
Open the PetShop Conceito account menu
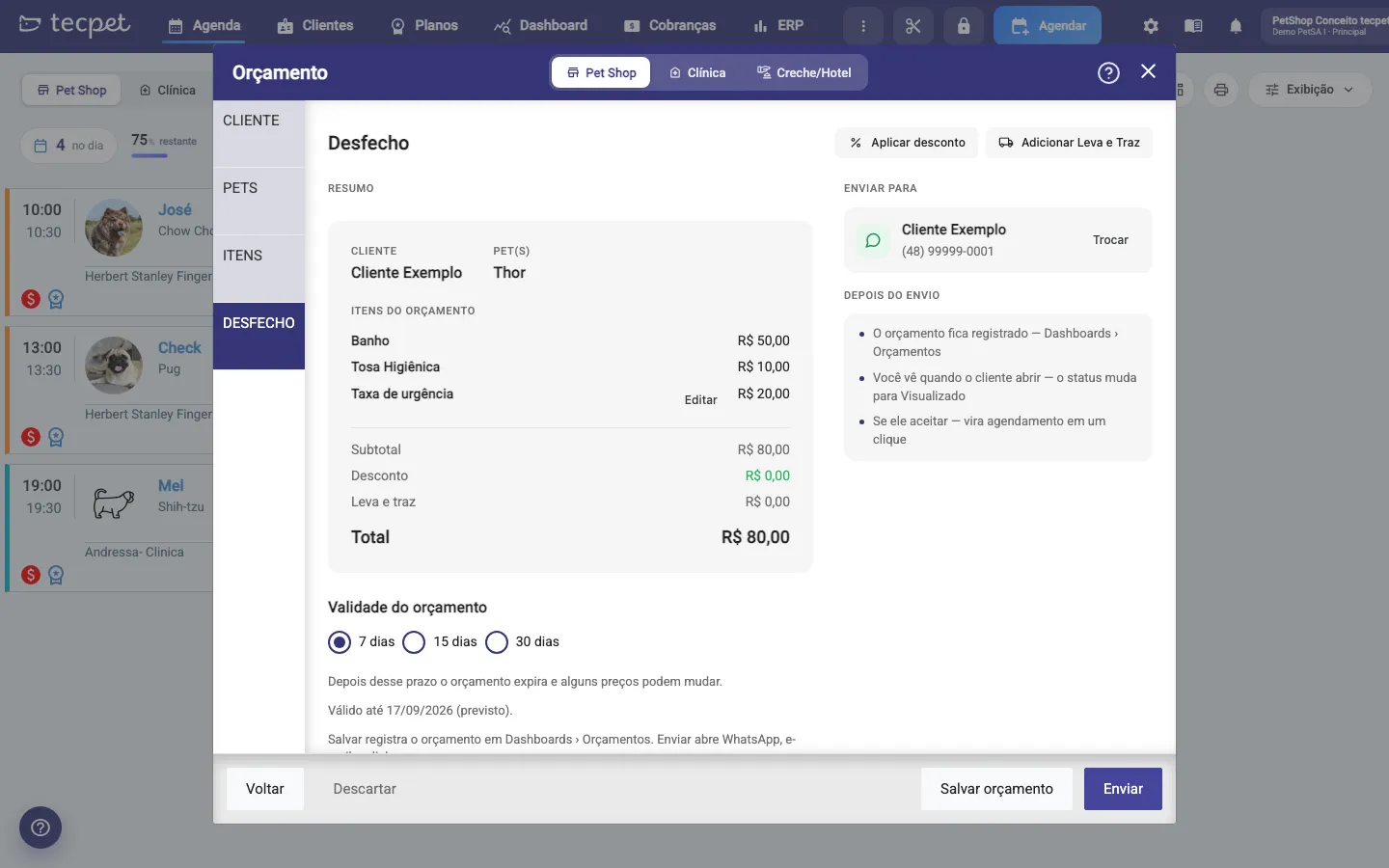point(1325,26)
